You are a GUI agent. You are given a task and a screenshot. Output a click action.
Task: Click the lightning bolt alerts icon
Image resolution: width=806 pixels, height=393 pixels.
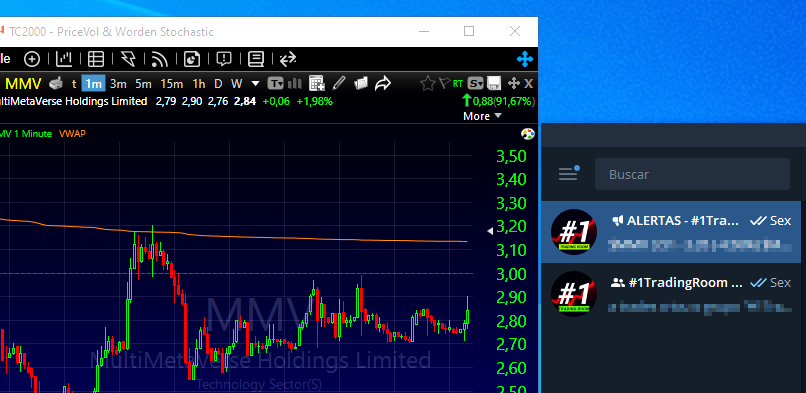pos(128,60)
